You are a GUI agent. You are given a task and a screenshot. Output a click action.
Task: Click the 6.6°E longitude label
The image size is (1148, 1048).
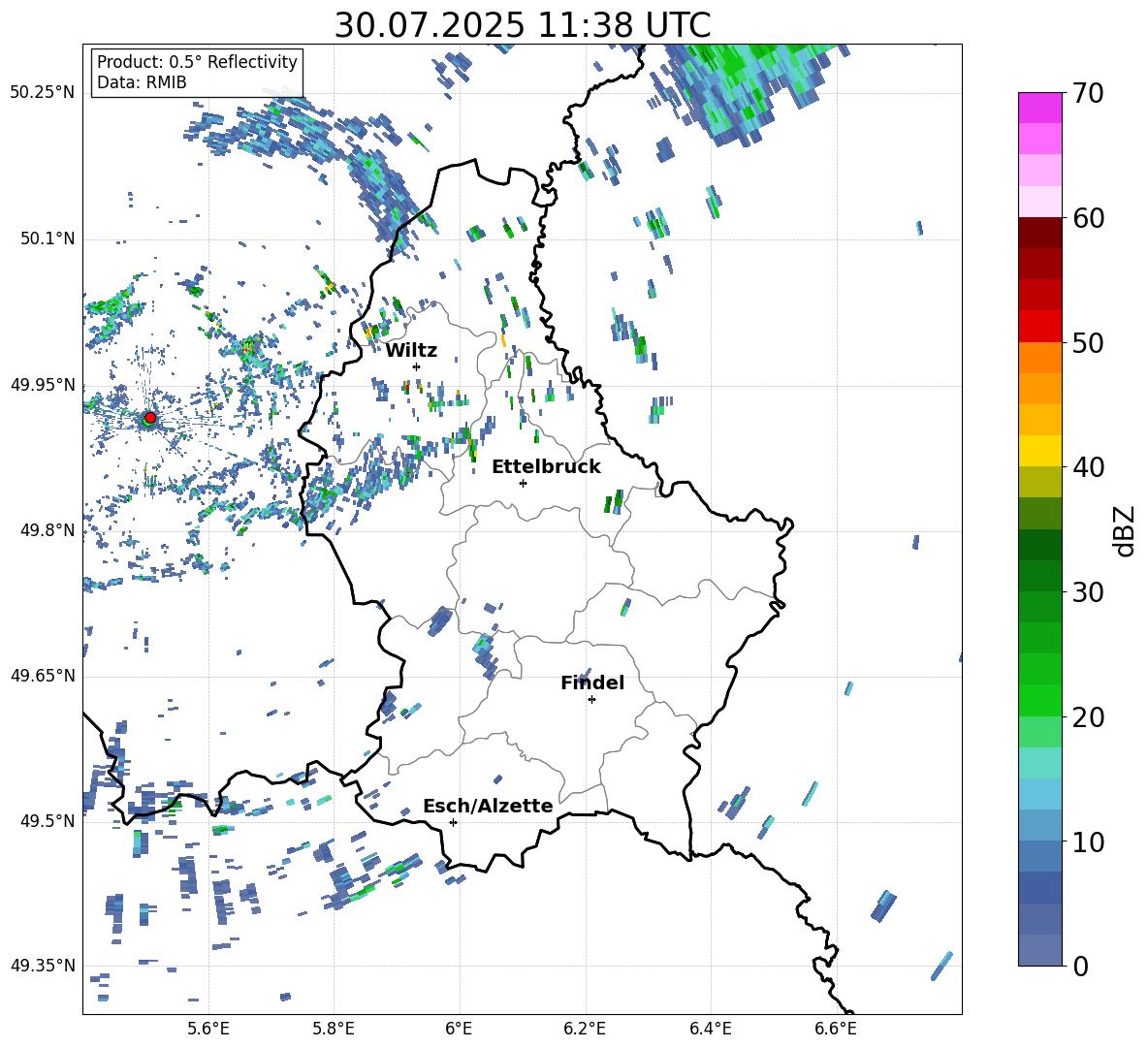tap(836, 1029)
